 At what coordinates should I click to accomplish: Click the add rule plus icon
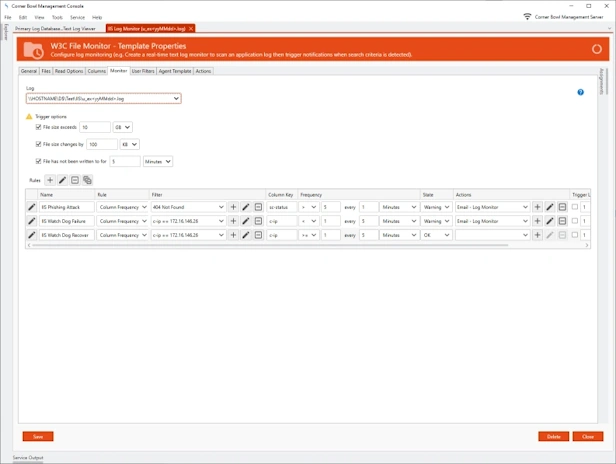click(50, 180)
